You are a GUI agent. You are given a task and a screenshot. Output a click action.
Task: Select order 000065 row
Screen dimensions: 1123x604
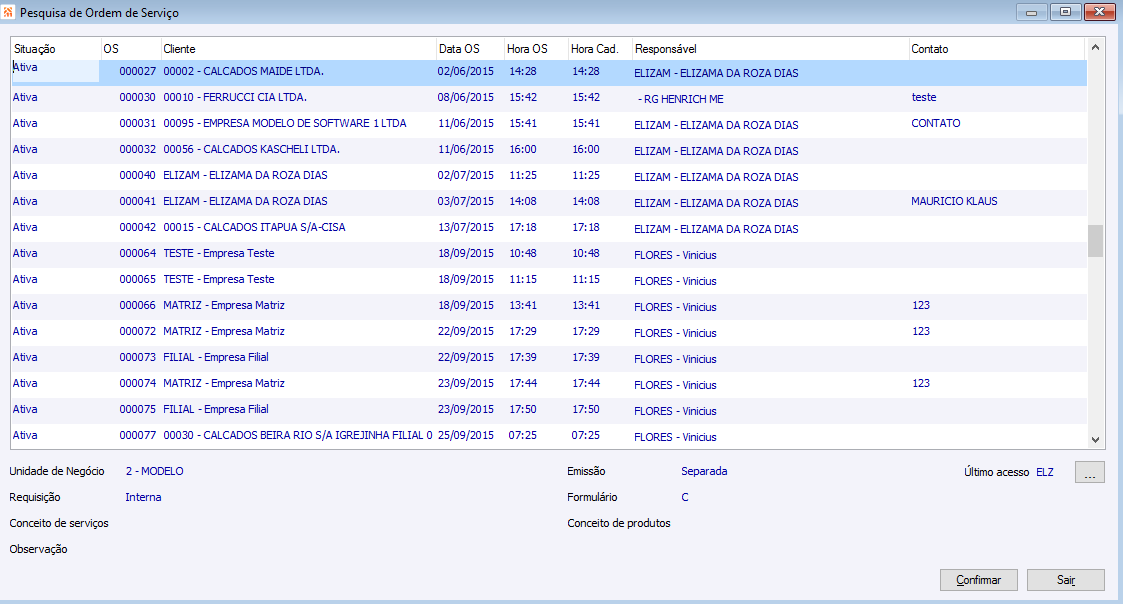[549, 280]
